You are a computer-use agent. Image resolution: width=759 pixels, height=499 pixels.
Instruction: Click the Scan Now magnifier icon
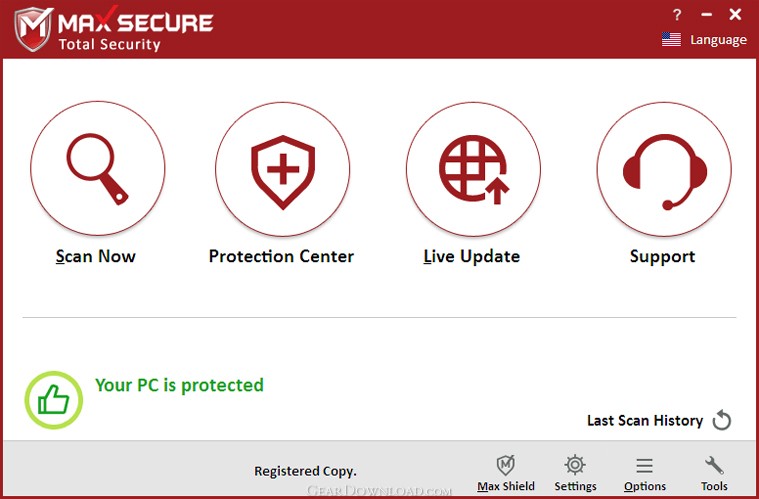(97, 168)
